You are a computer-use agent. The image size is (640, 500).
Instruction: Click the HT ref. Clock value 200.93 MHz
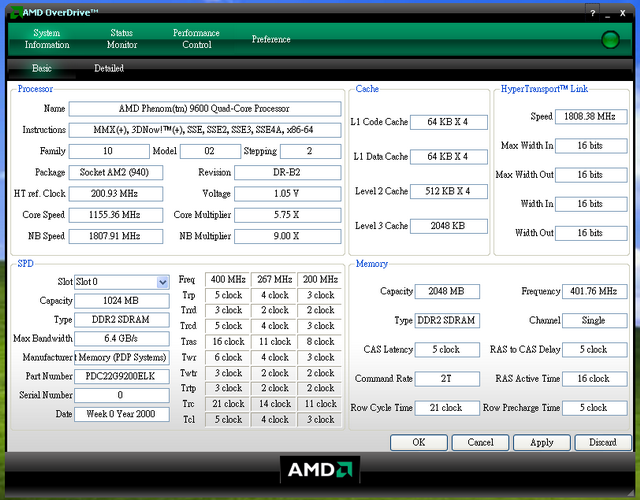pyautogui.click(x=116, y=194)
